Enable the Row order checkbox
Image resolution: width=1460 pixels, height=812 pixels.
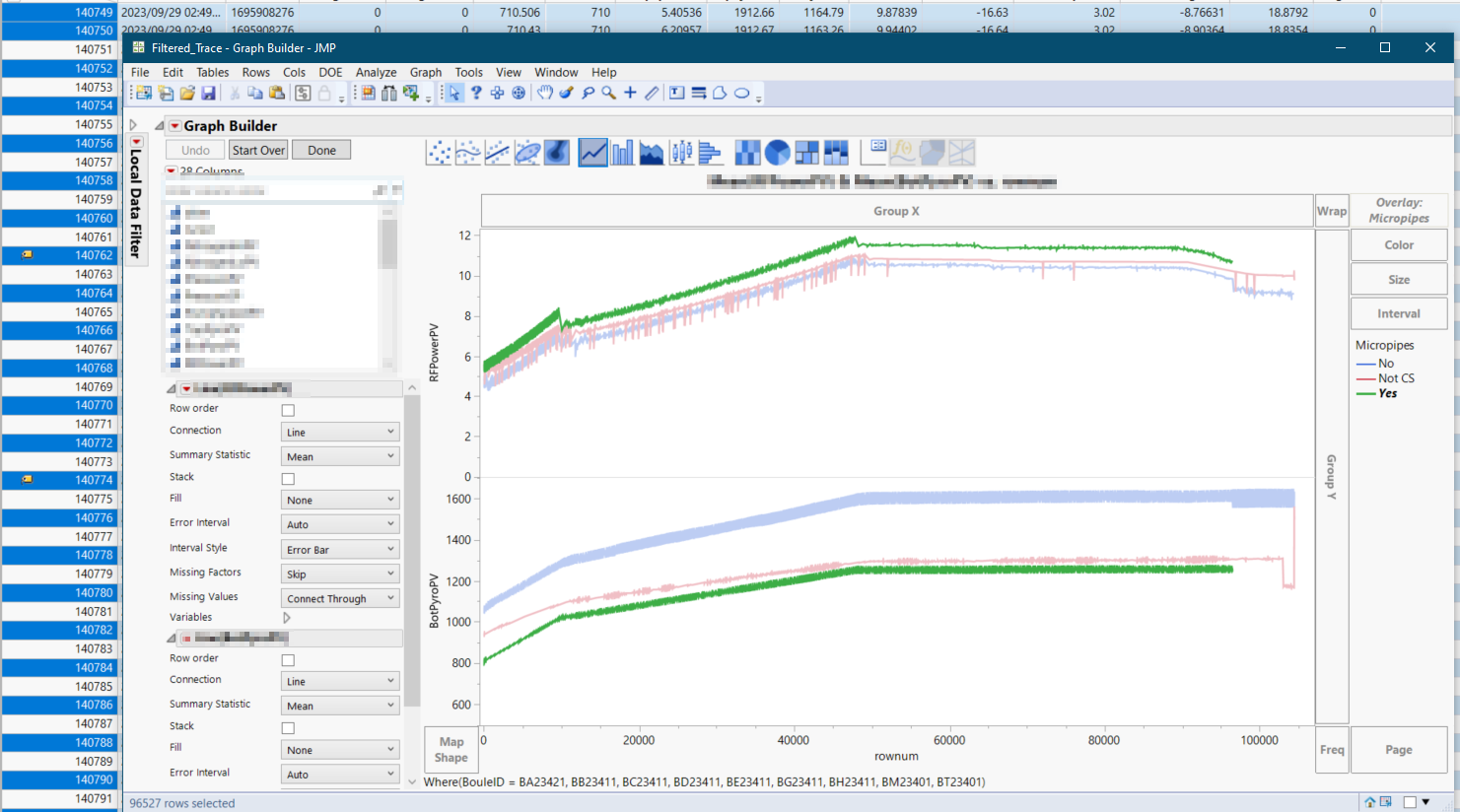point(287,409)
